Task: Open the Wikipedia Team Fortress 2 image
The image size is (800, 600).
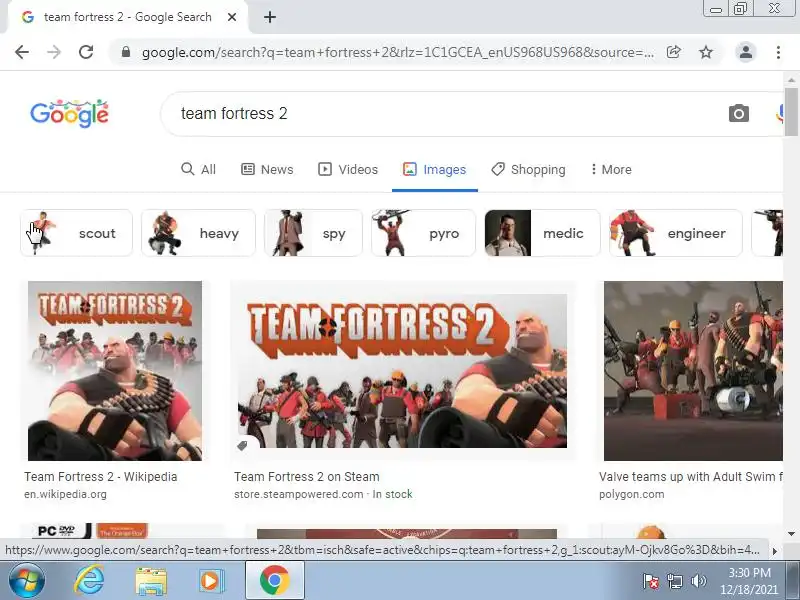Action: tap(115, 371)
